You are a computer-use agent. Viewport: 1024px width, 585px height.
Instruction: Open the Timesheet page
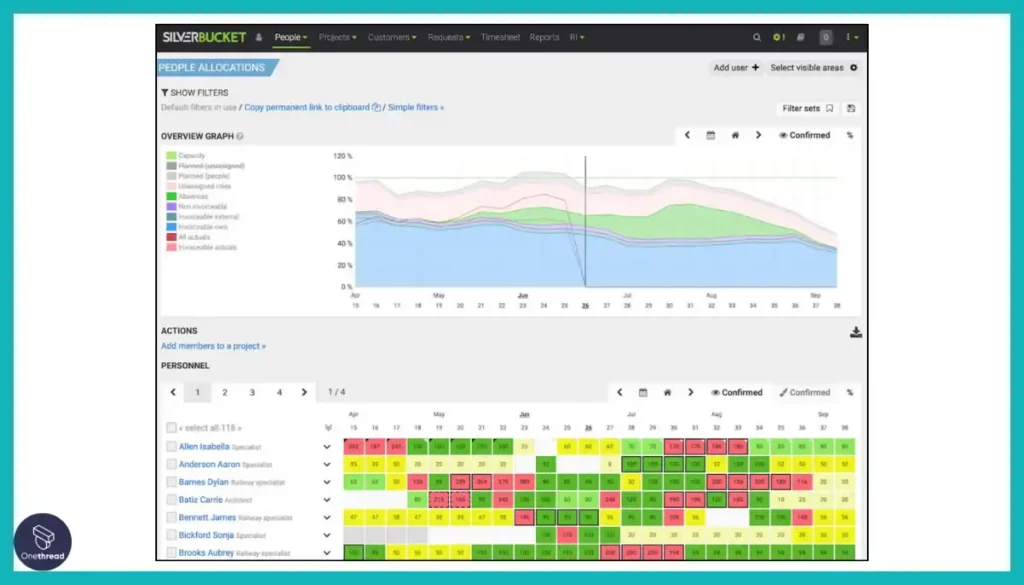500,37
